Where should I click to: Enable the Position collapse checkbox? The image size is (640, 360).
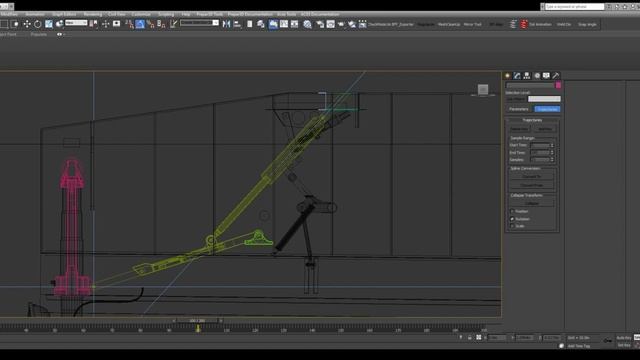pyautogui.click(x=512, y=211)
